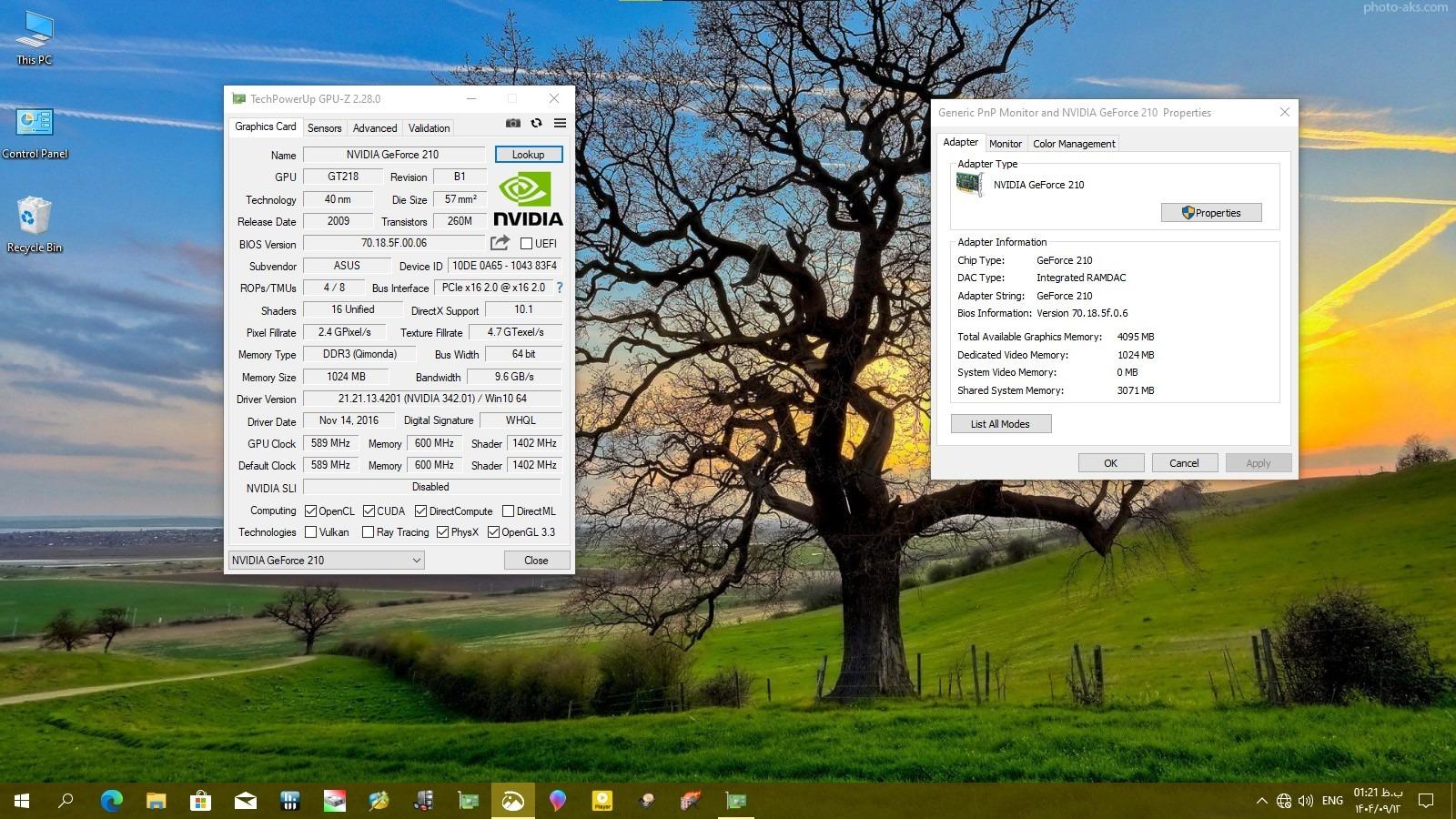Open the Recycle Bin desktop icon

point(35,224)
